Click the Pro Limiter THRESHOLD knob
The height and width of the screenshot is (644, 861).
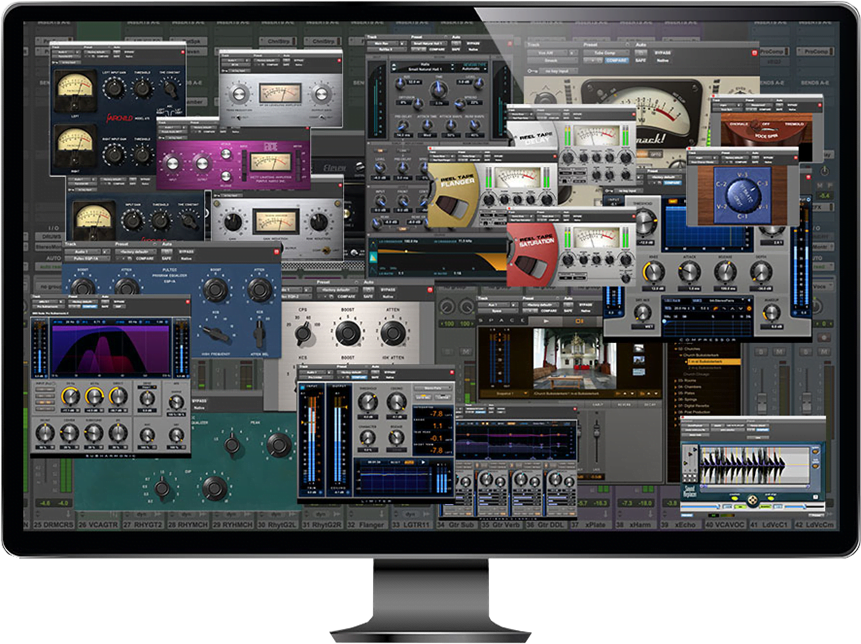367,402
